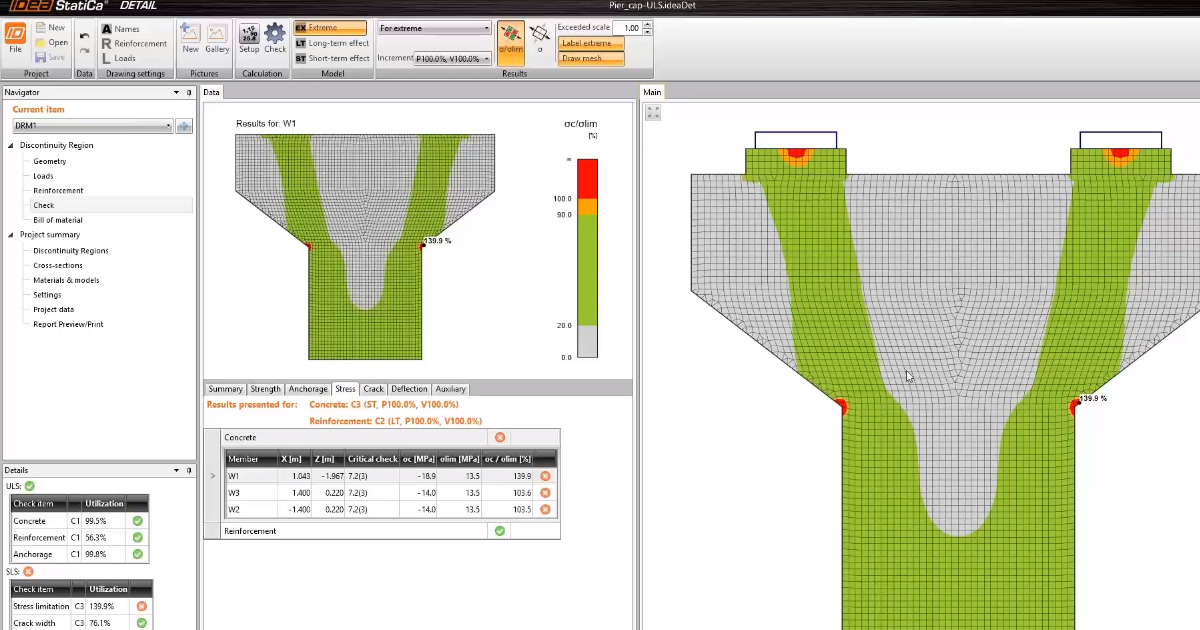Select Long-term effect model button
The image size is (1200, 630).
click(331, 43)
